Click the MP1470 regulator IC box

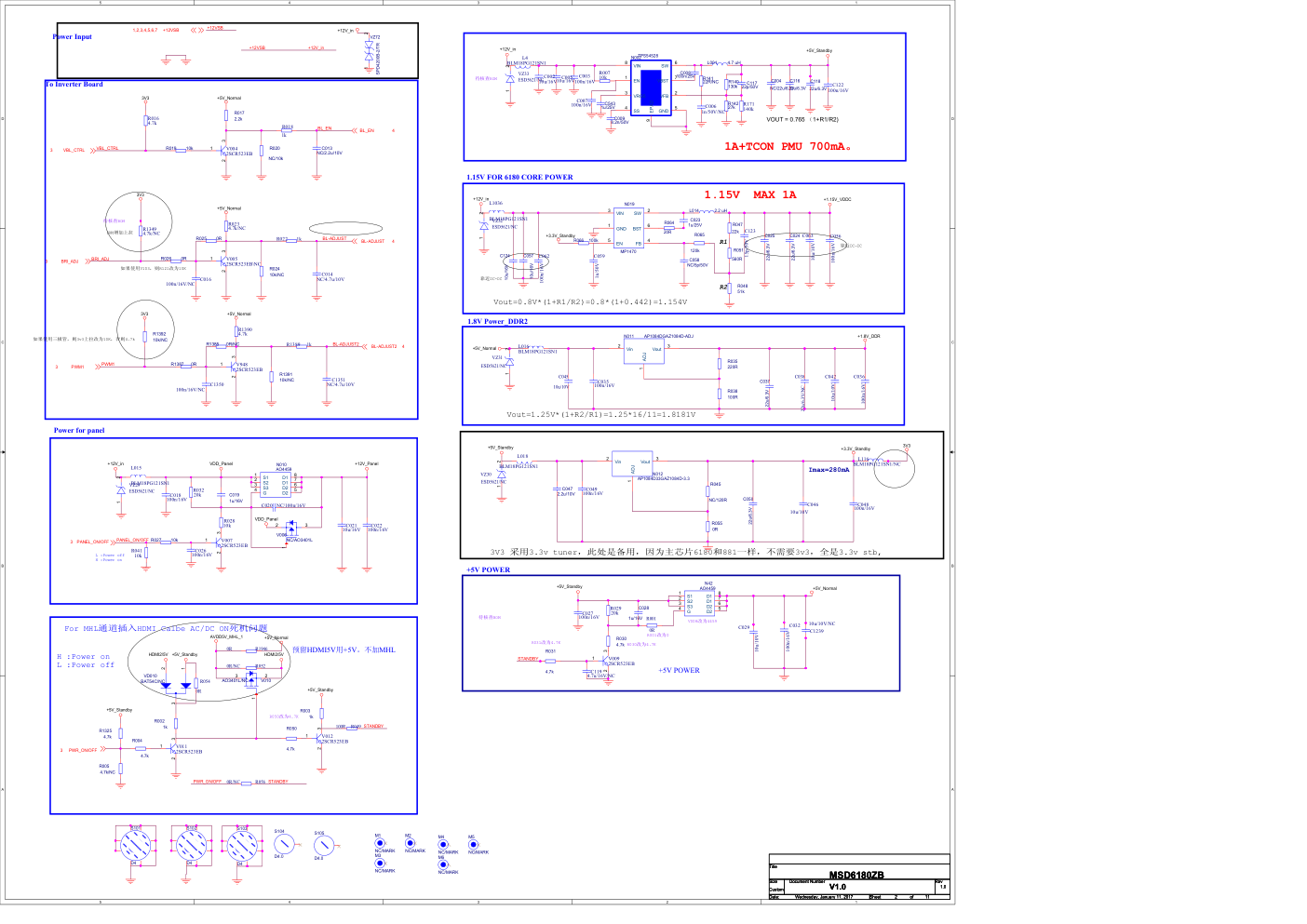click(x=630, y=228)
